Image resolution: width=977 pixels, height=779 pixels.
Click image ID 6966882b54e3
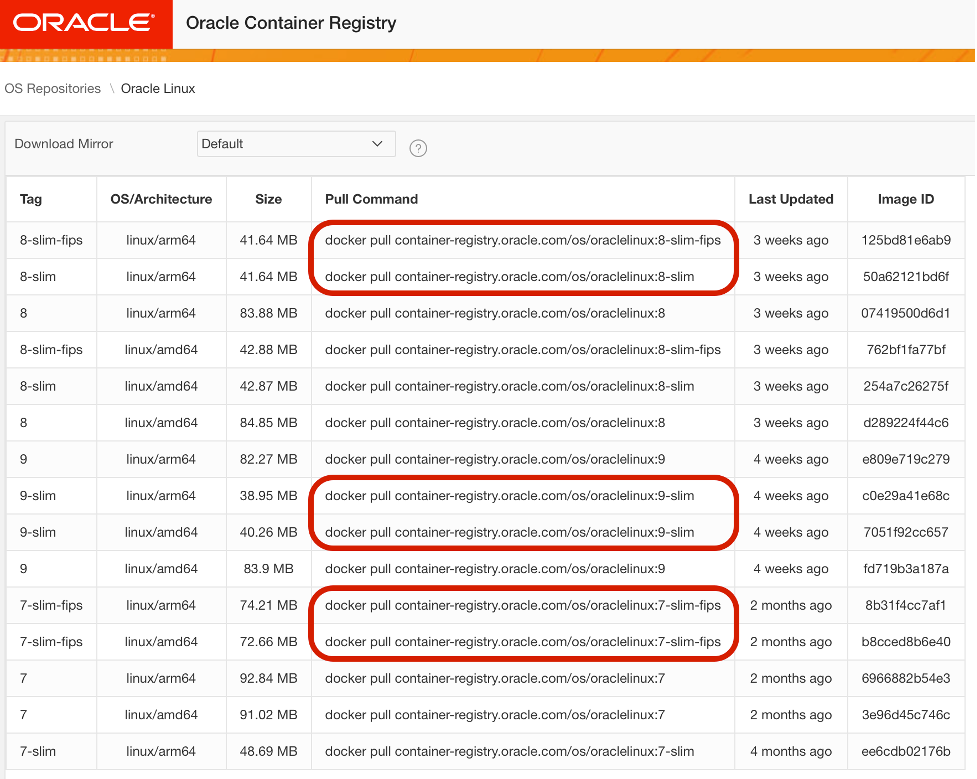tap(906, 678)
